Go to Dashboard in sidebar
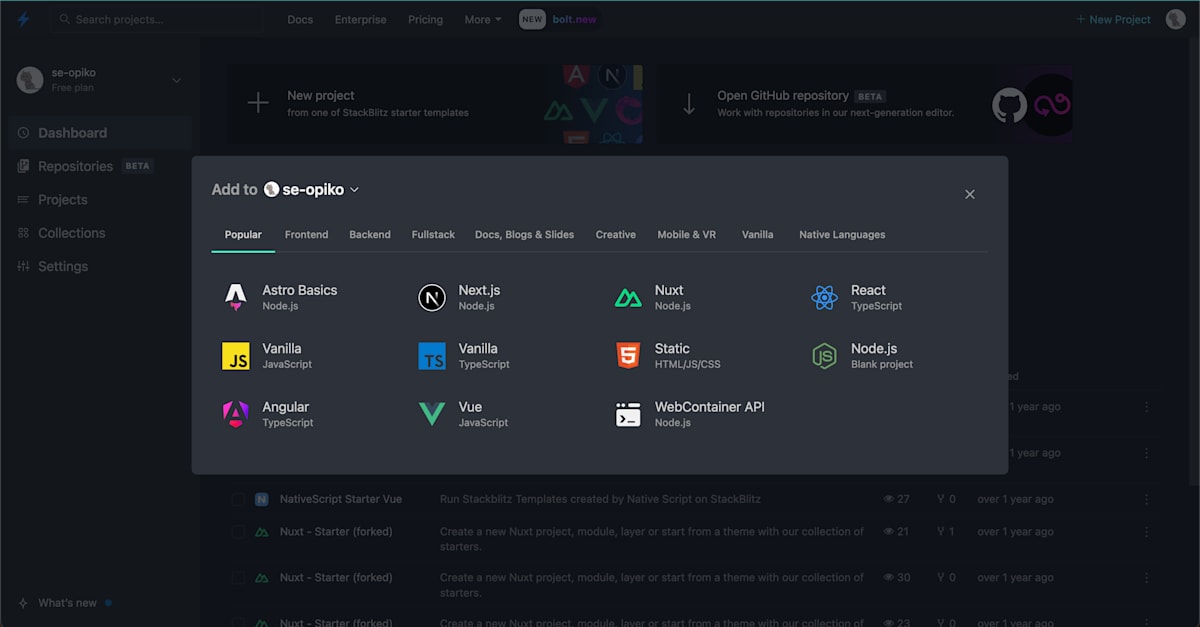Image resolution: width=1200 pixels, height=627 pixels. [x=100, y=133]
